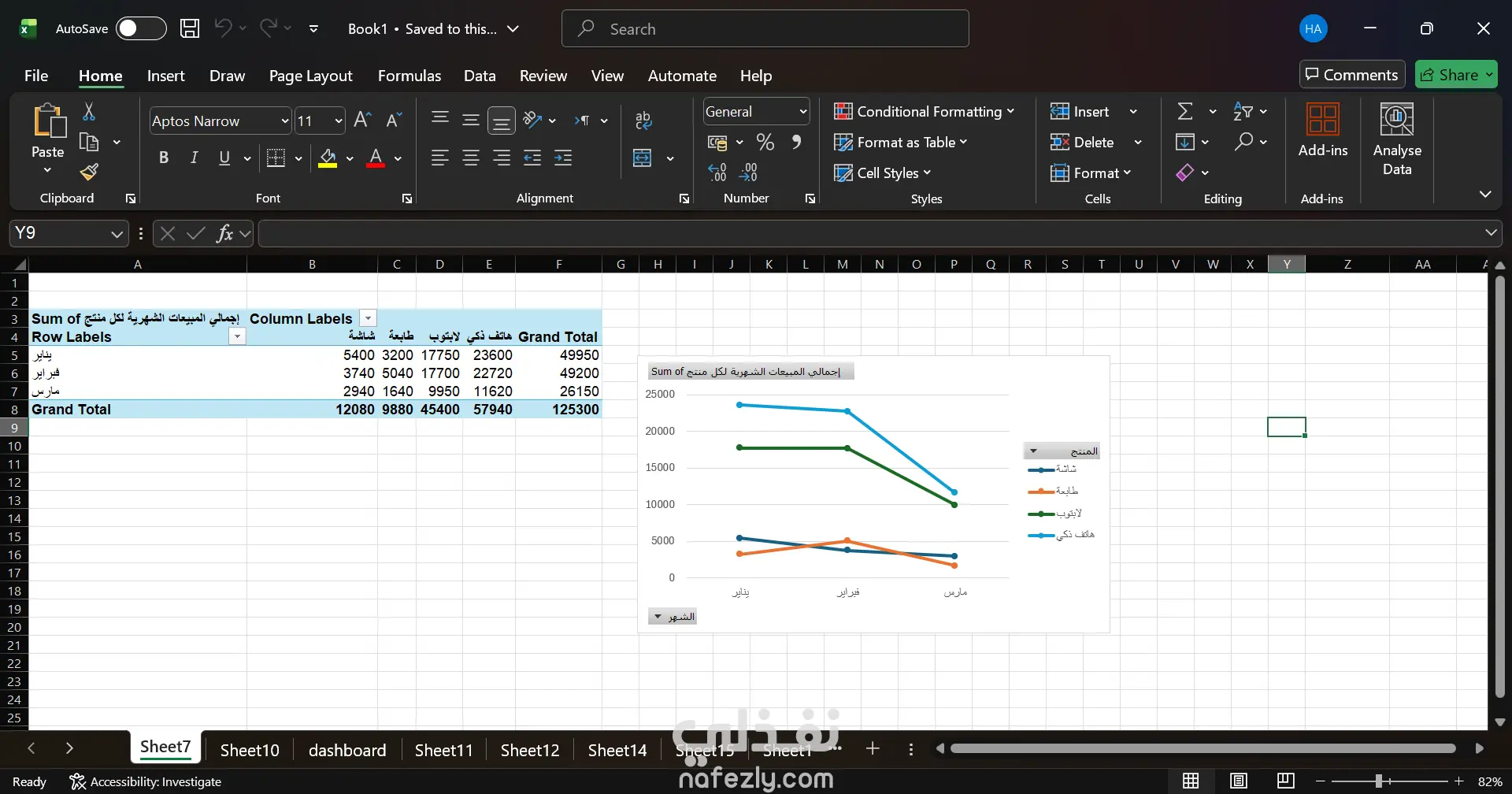Click the Cut scissors icon
This screenshot has height=794, width=1512.
(89, 112)
